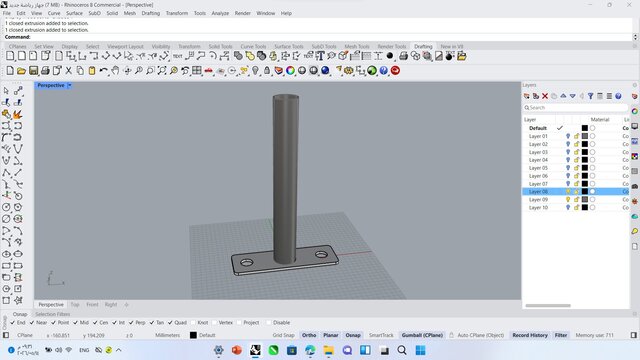The image size is (640, 360).
Task: Switch to the Drafting toolbar tab
Action: tap(423, 47)
